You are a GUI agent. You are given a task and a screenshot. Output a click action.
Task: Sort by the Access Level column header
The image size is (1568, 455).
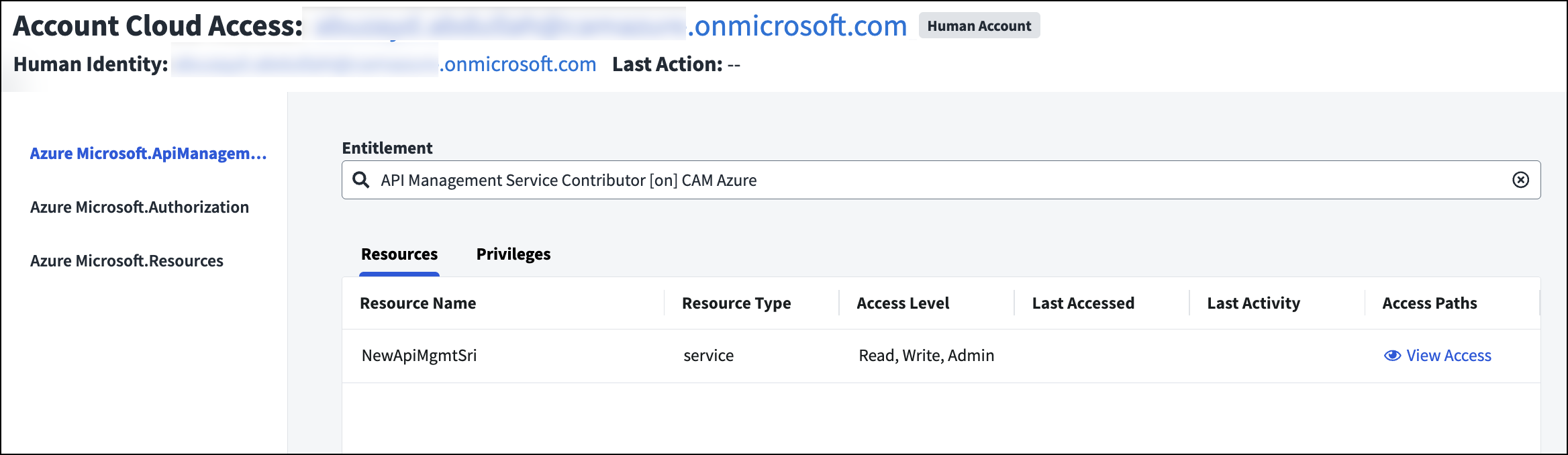(x=903, y=303)
